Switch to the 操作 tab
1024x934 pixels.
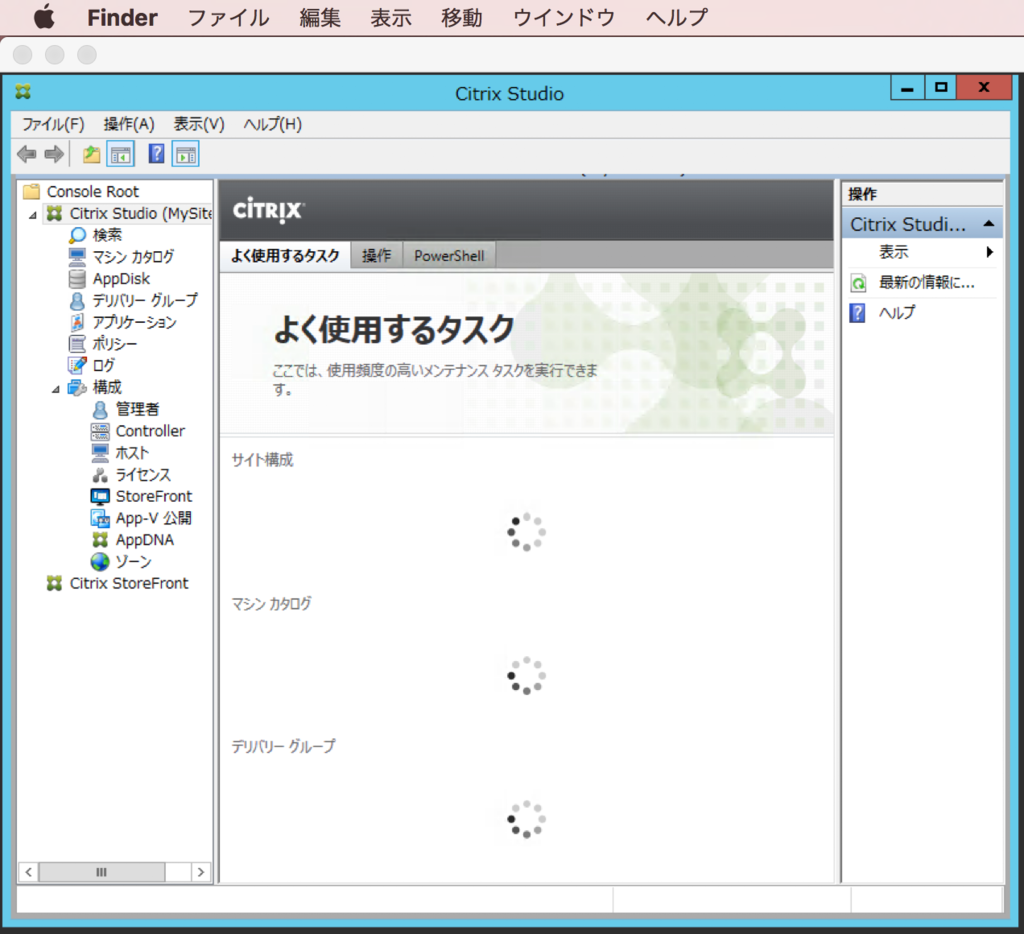376,255
